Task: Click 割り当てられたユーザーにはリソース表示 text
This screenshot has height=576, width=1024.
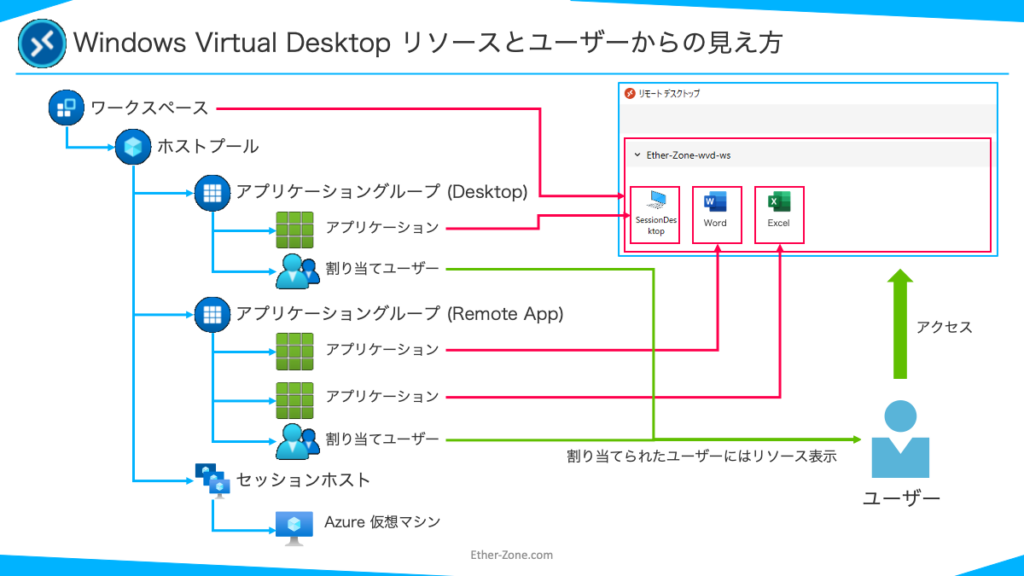Action: [701, 456]
